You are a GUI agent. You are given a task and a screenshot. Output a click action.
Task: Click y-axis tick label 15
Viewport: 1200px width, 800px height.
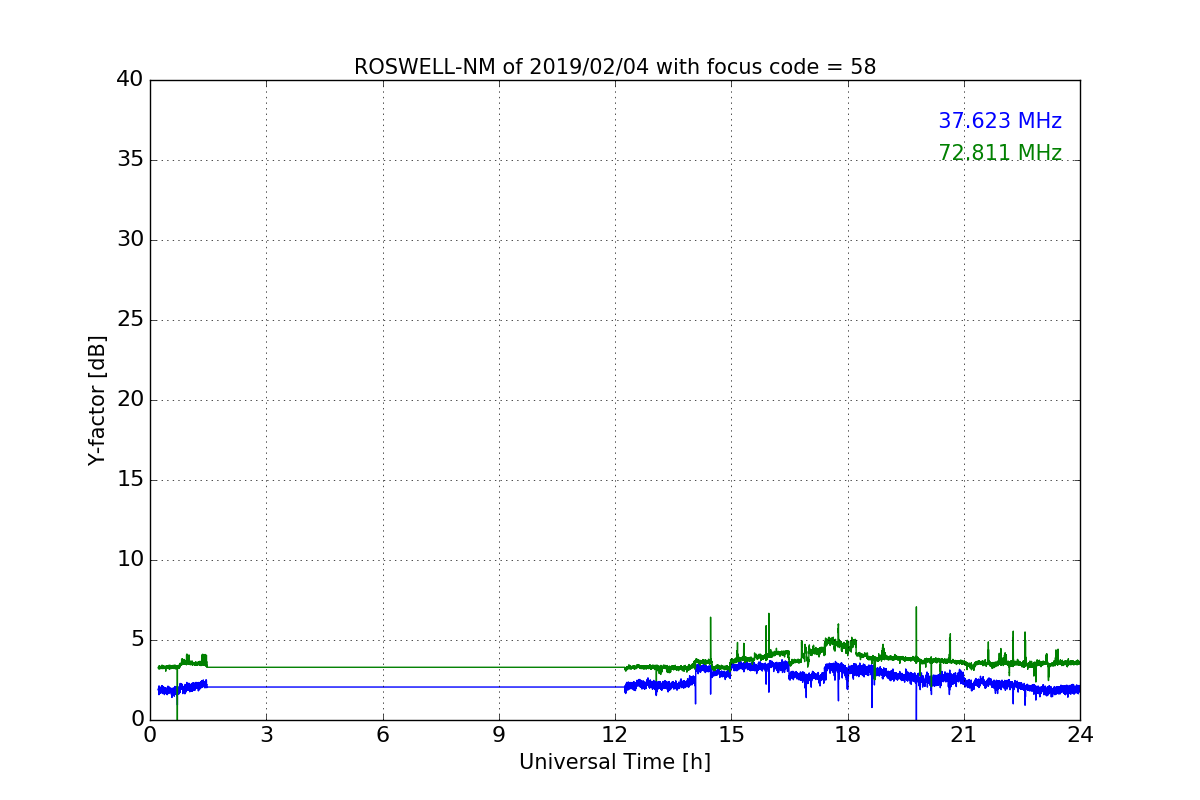[x=130, y=480]
